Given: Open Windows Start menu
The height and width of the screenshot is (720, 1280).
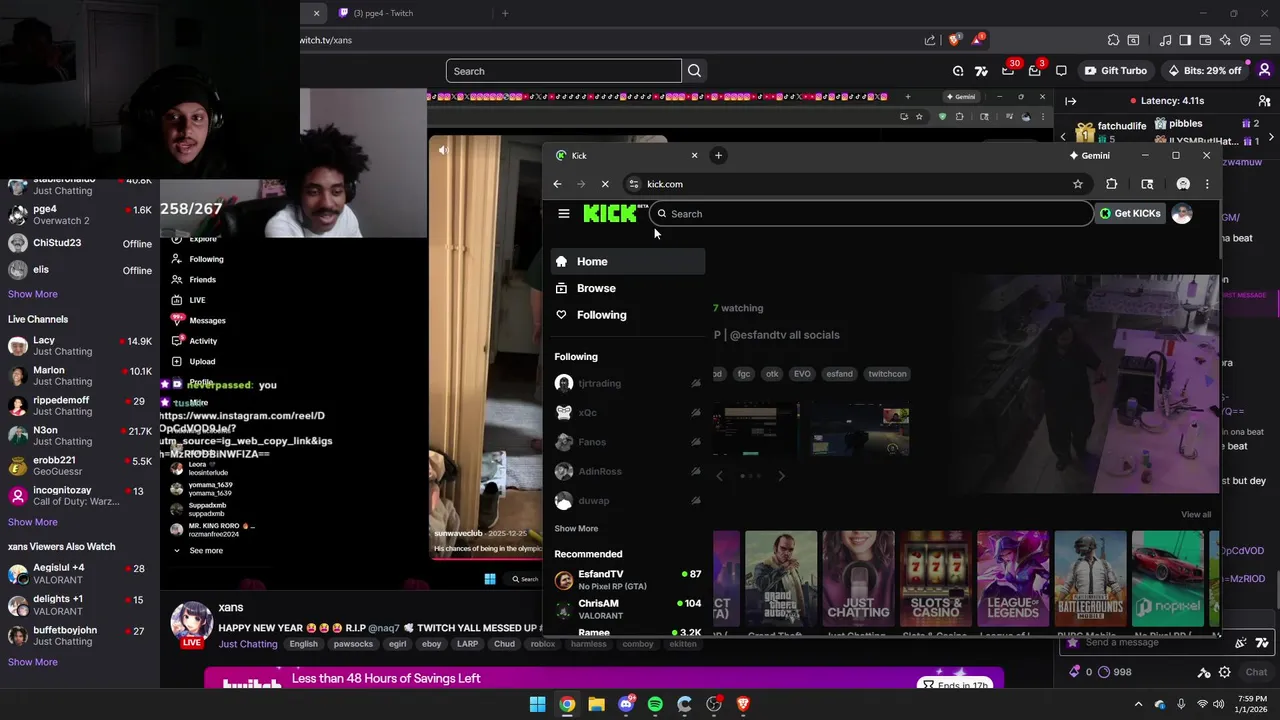Looking at the screenshot, I should click(538, 704).
